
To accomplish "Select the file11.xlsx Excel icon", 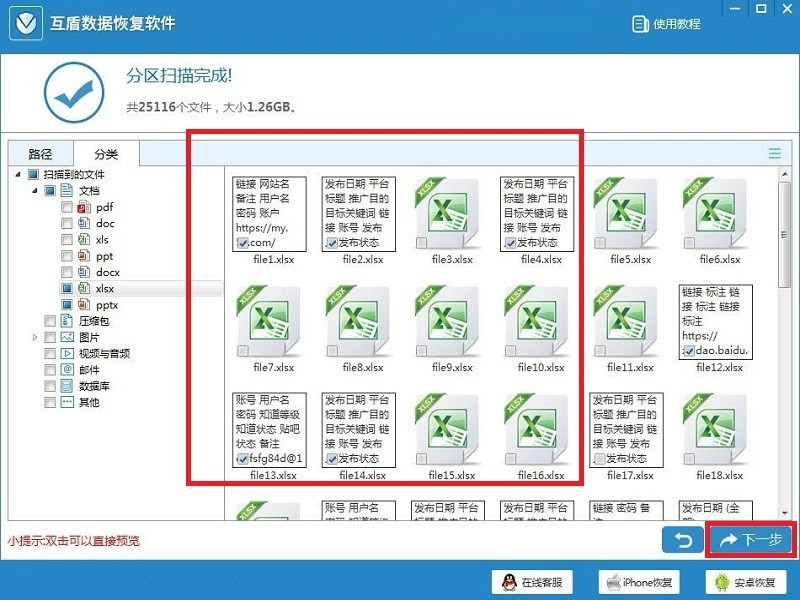I will click(626, 321).
